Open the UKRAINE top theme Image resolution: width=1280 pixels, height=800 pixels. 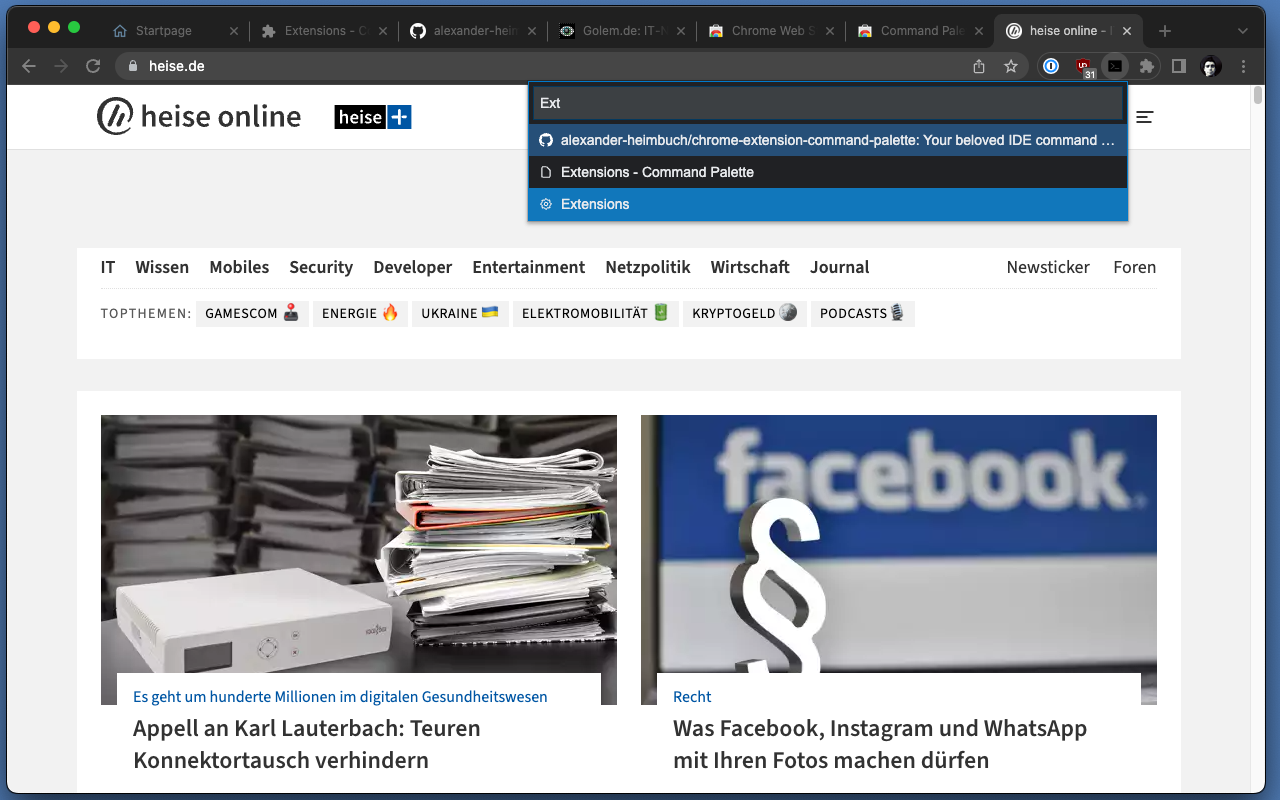click(x=460, y=313)
